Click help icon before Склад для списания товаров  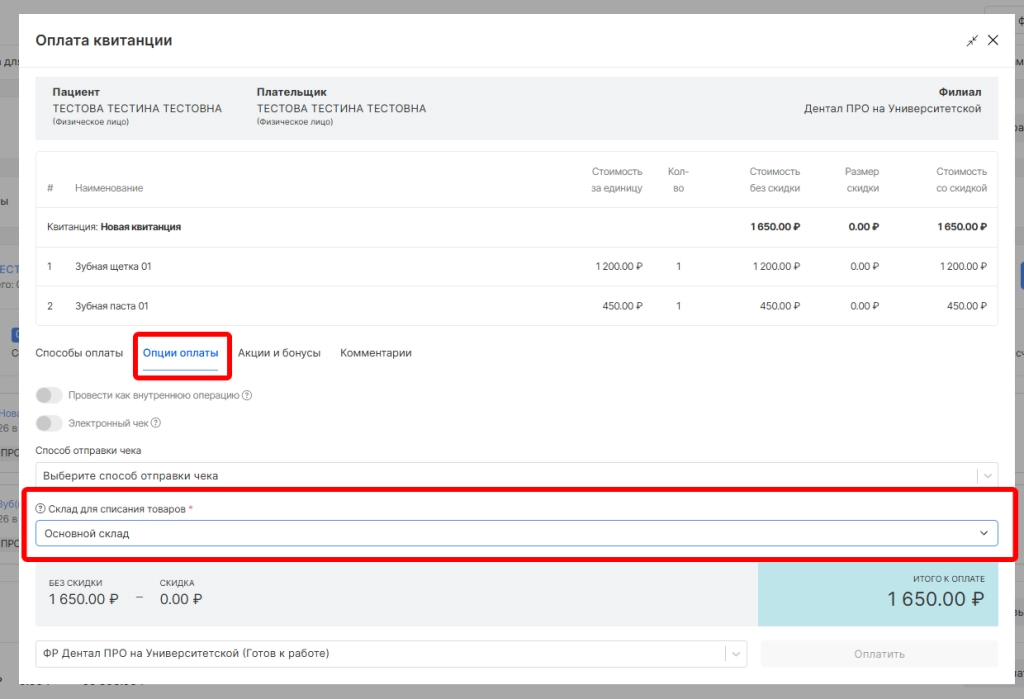pos(41,509)
